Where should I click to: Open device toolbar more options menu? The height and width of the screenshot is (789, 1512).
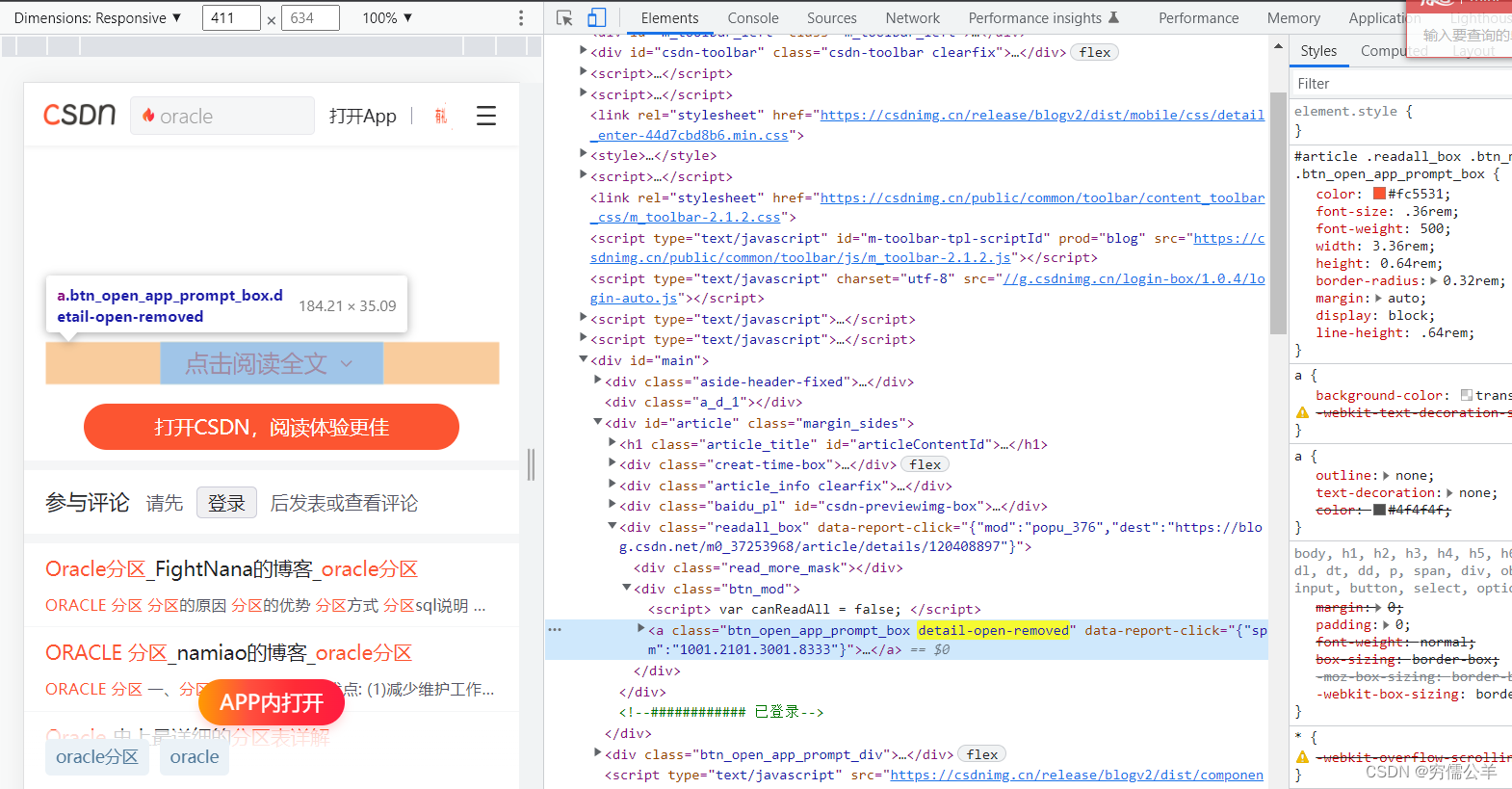[x=521, y=17]
